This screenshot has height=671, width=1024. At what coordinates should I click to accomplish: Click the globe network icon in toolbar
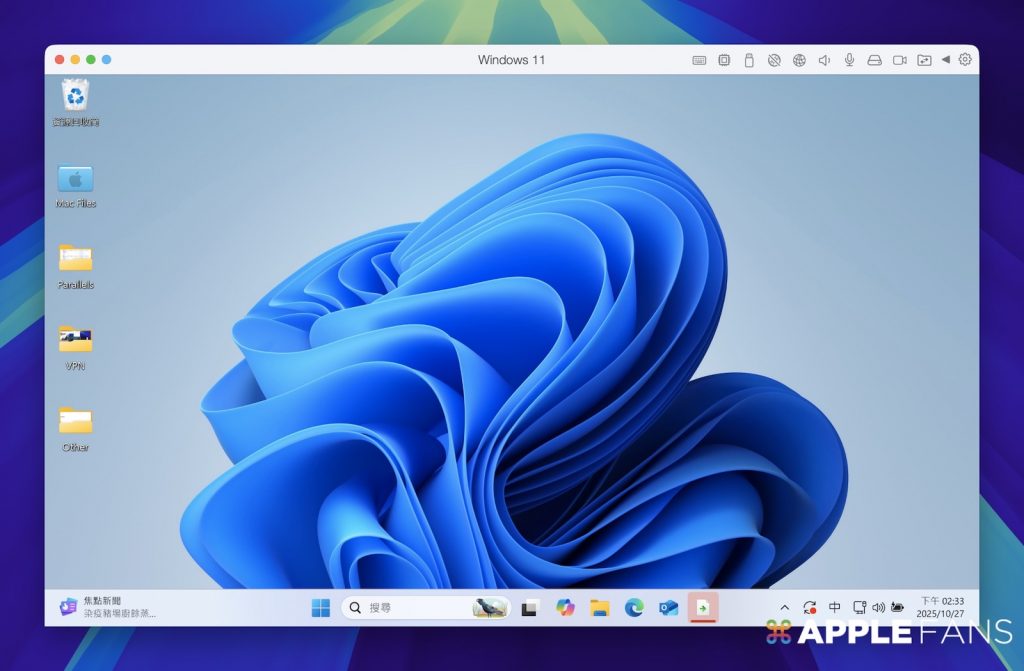pyautogui.click(x=799, y=60)
